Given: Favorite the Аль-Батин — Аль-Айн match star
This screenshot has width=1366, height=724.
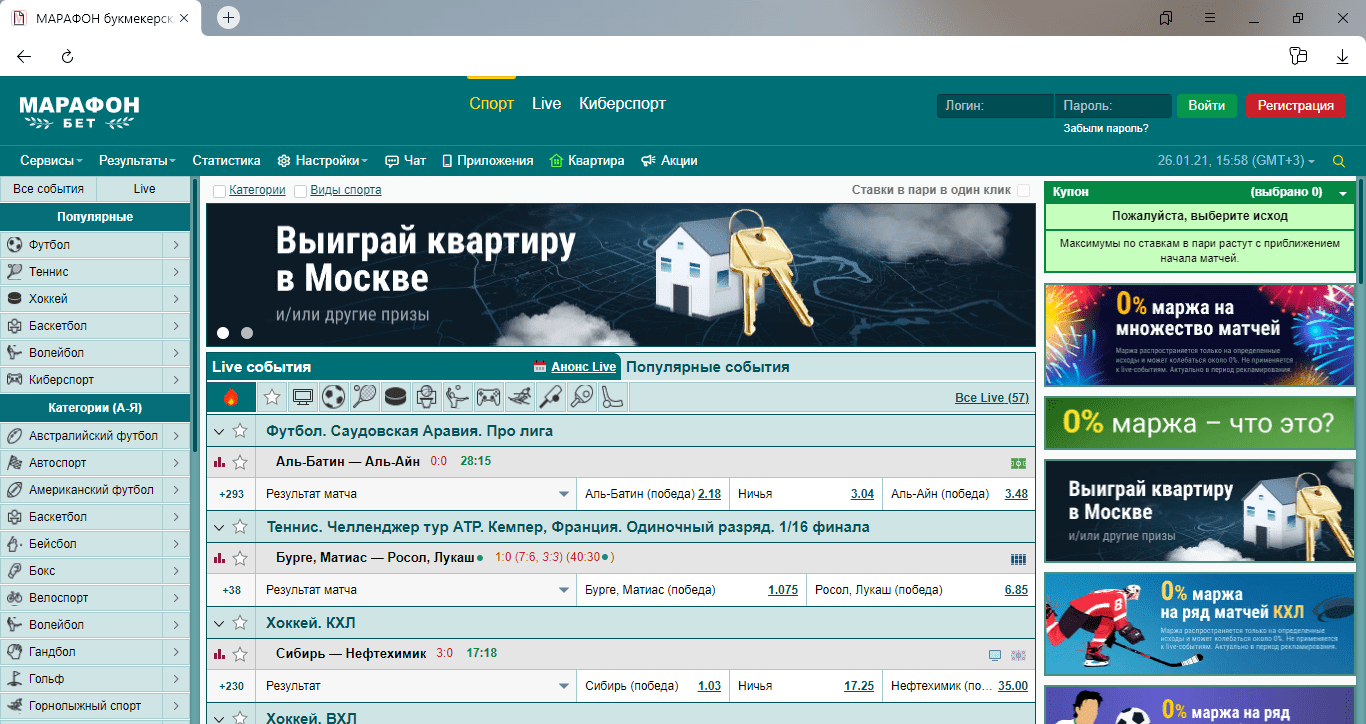Looking at the screenshot, I should click(x=240, y=462).
